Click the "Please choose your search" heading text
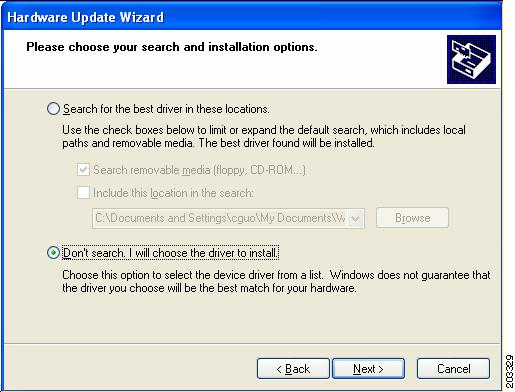Viewport: 515px width, 392px height. [x=172, y=47]
